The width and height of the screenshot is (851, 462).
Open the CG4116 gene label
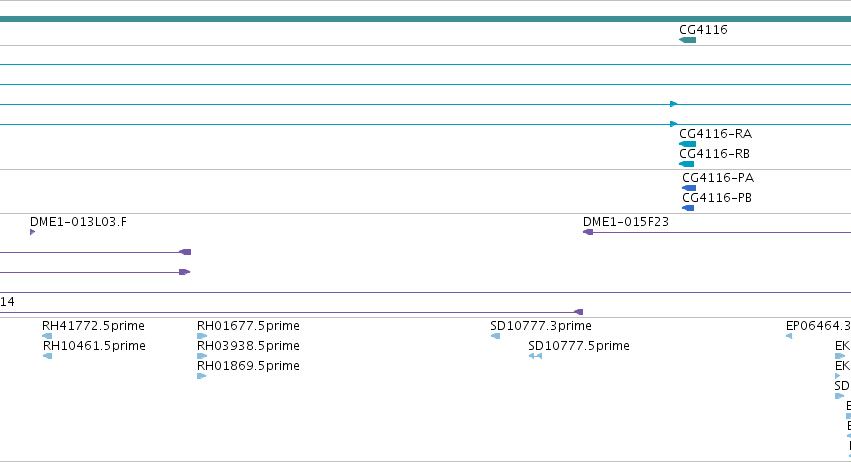[703, 30]
